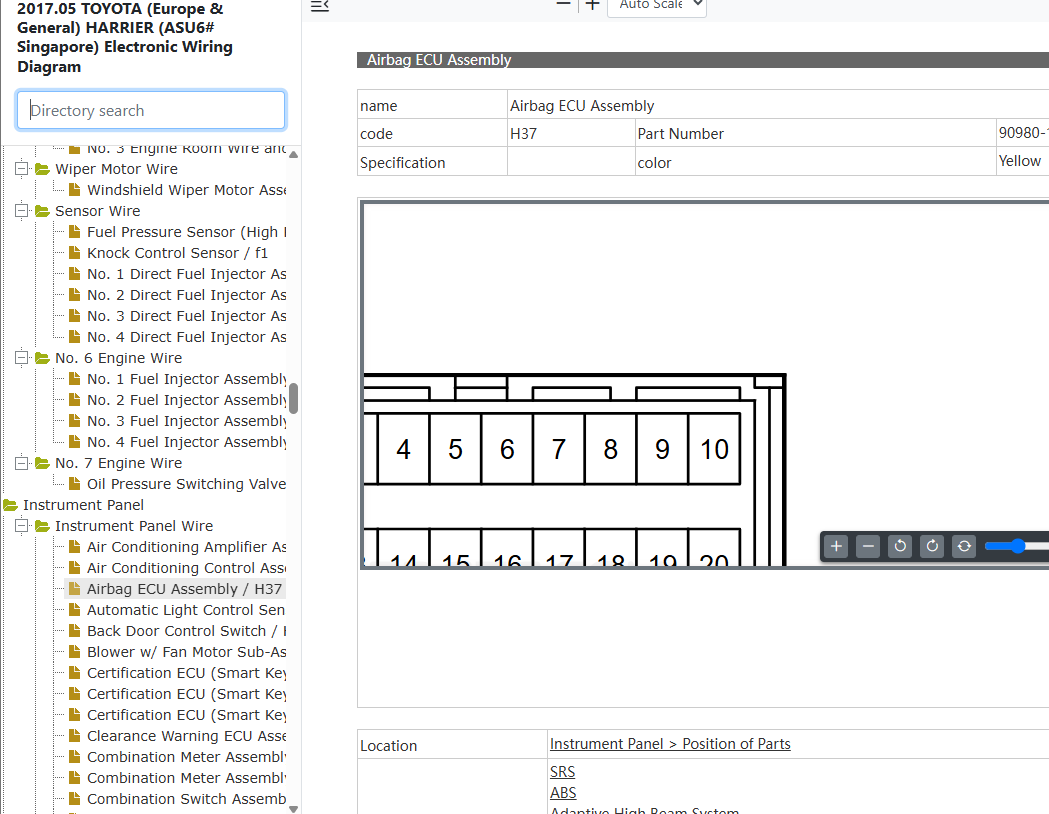The image size is (1049, 814).
Task: Select Air Conditioning Amplifier item
Action: pyautogui.click(x=187, y=547)
